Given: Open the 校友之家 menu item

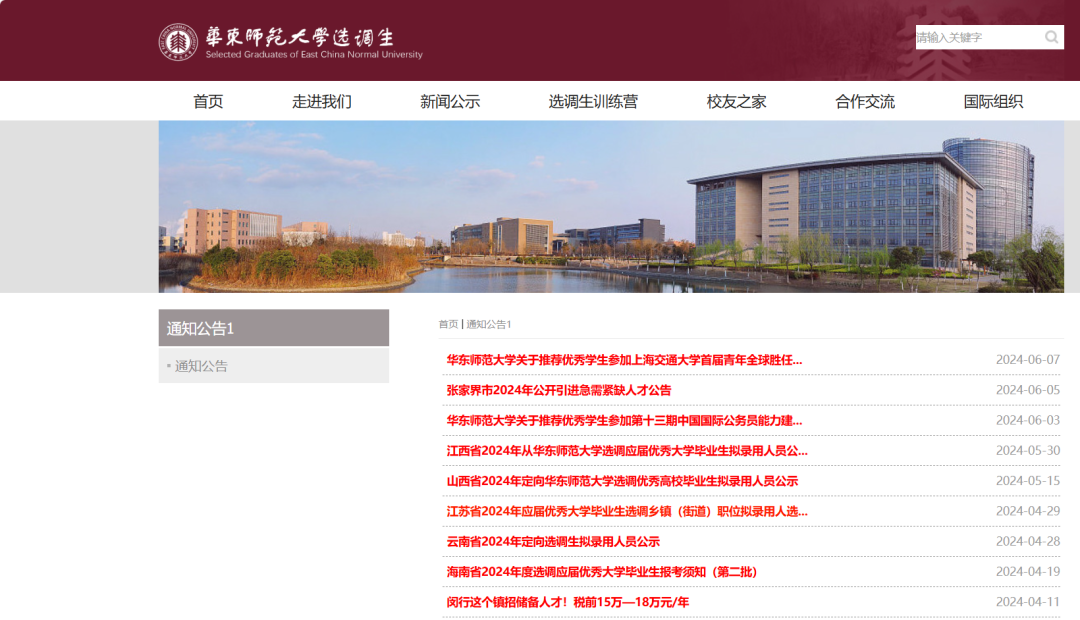Looking at the screenshot, I should click(736, 101).
